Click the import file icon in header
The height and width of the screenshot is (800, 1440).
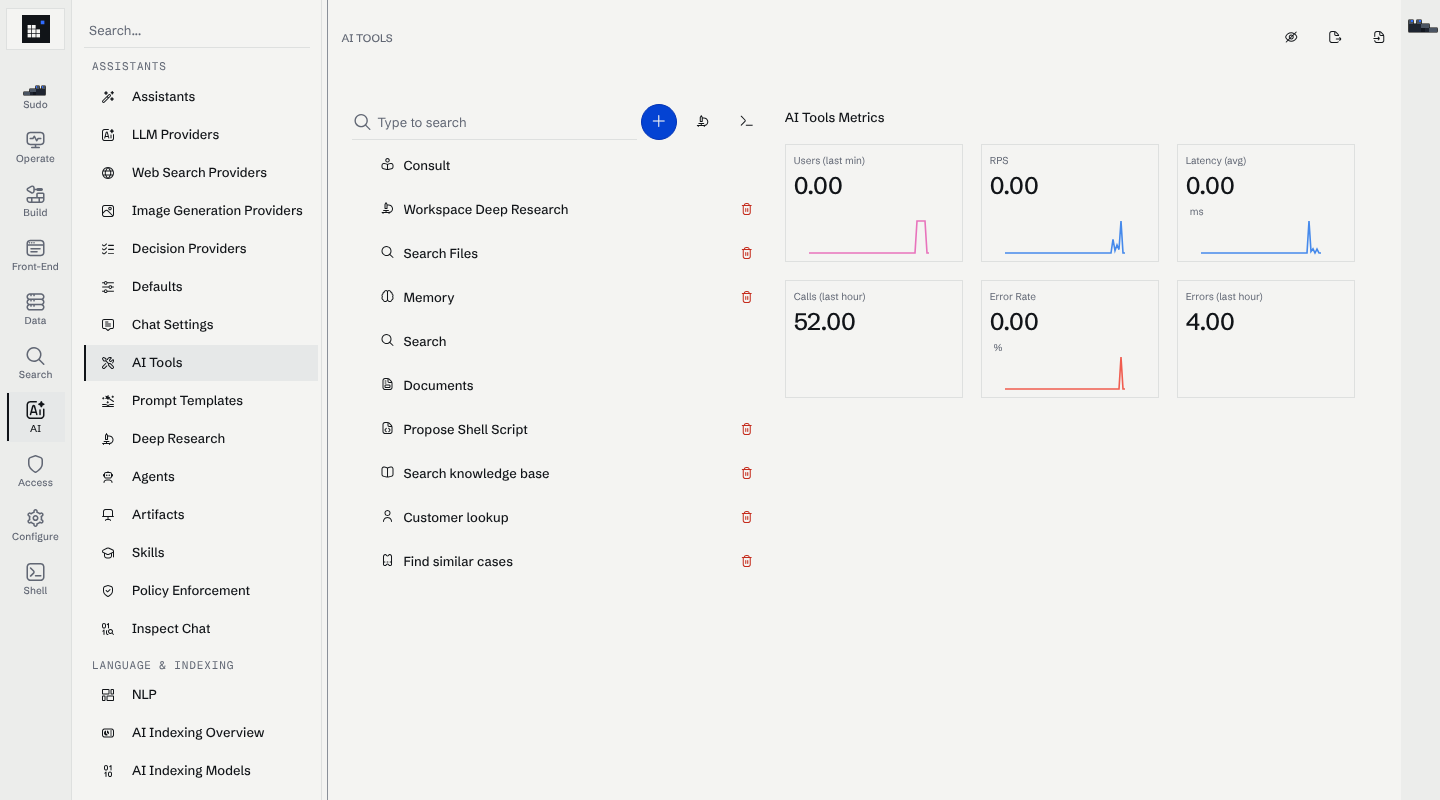click(1379, 38)
